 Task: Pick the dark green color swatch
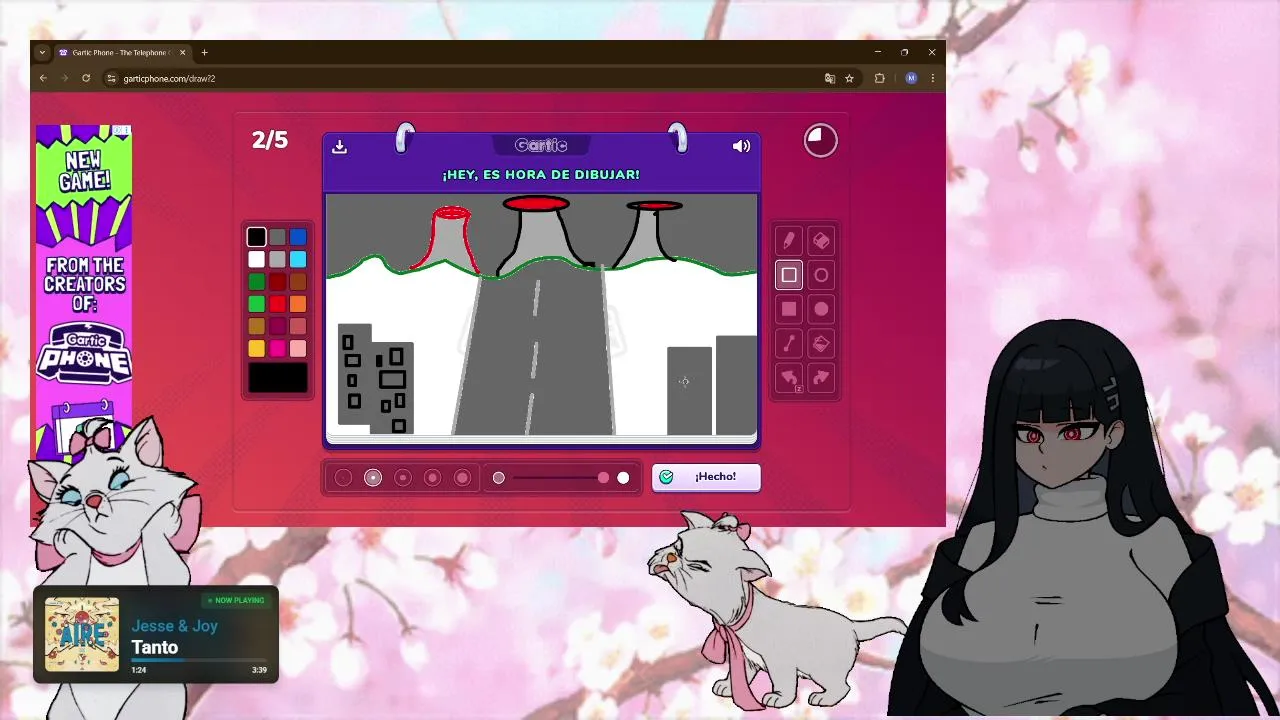tap(256, 282)
